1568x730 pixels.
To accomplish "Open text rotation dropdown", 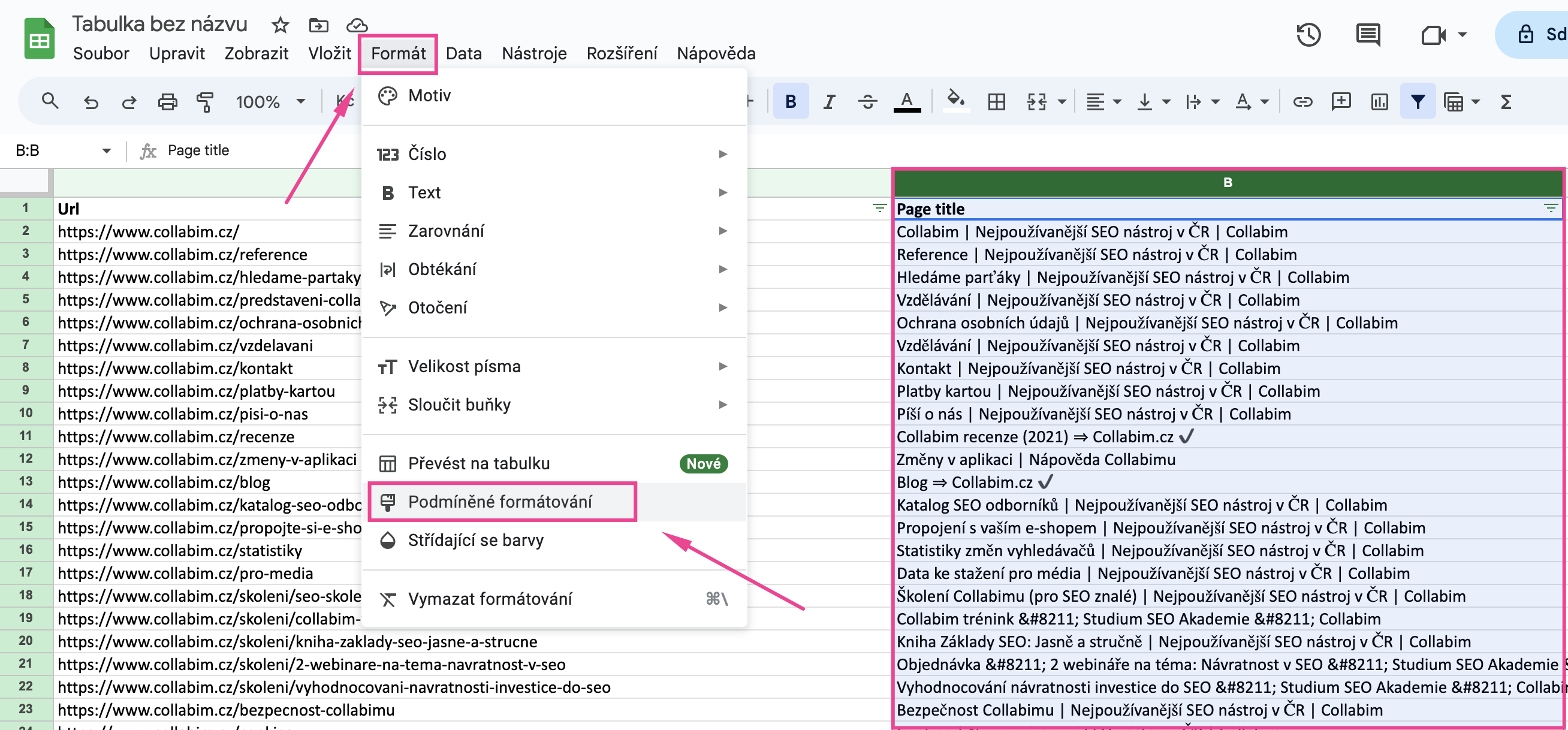I will (1252, 102).
